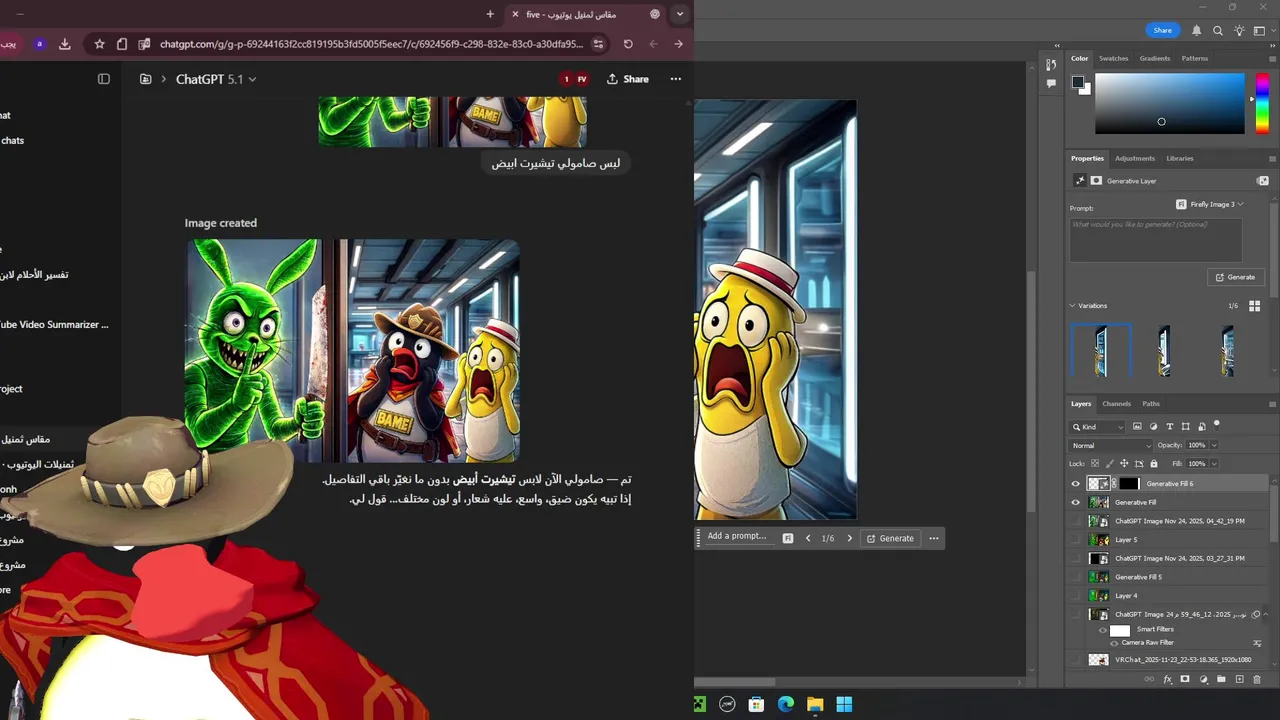Click the Photoshop workspace layout icon

(1260, 31)
